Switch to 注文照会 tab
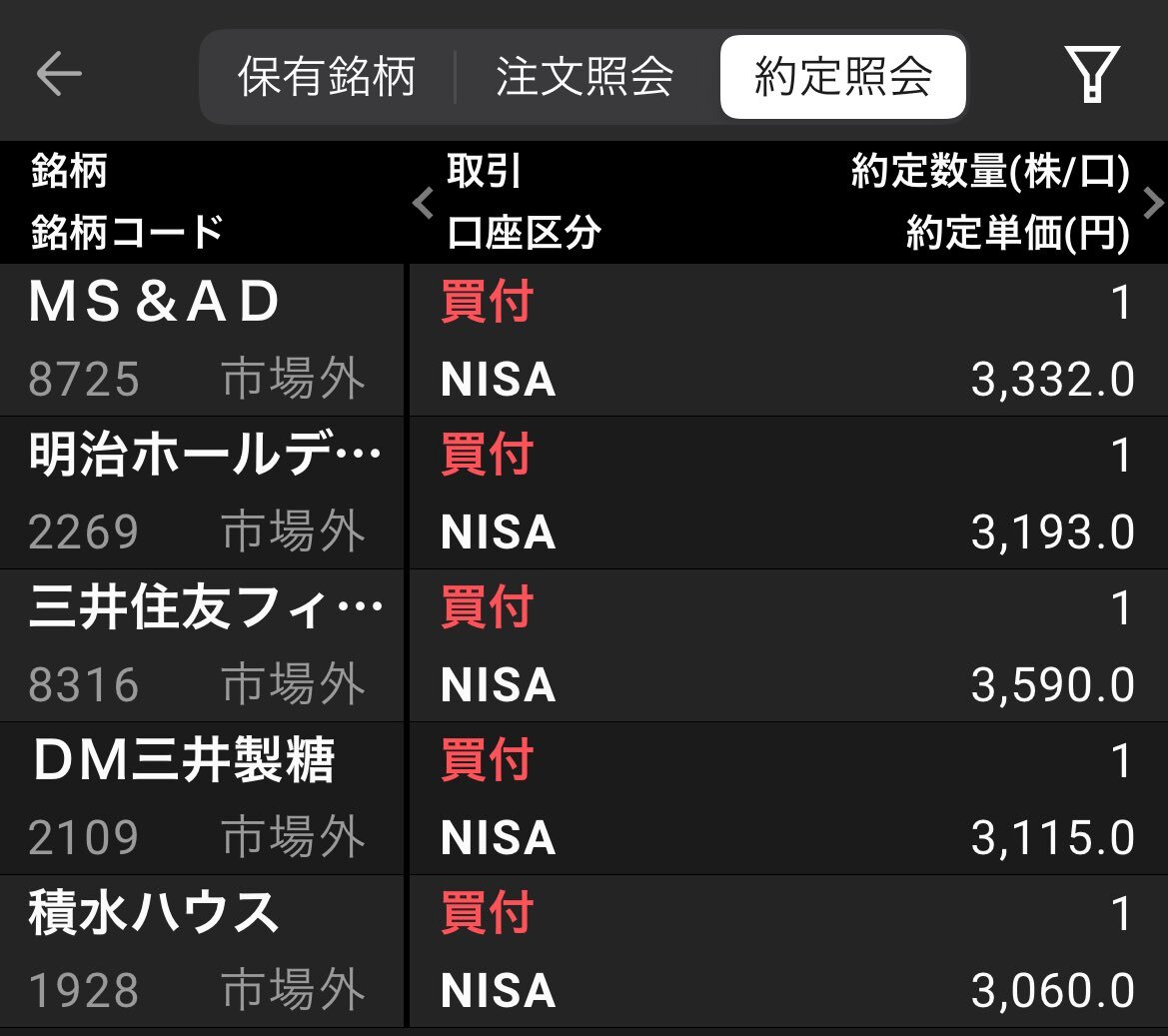 [x=584, y=76]
